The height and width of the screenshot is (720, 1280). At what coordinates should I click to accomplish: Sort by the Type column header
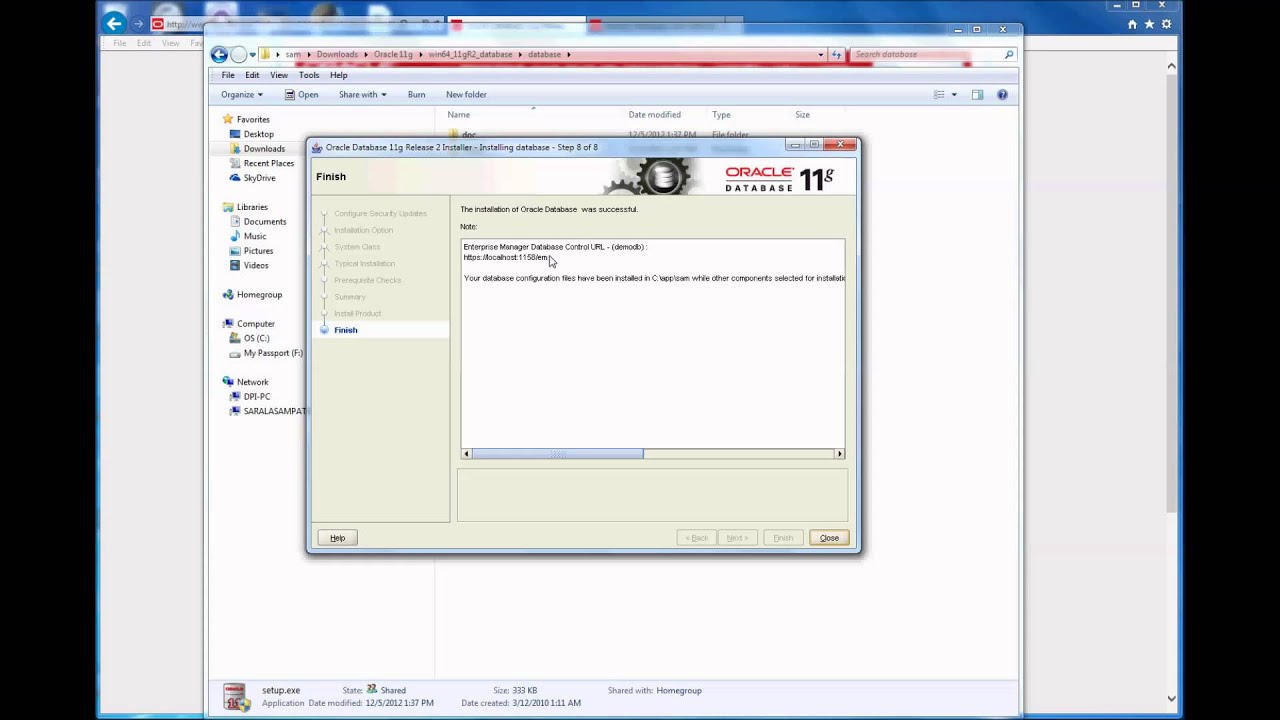pyautogui.click(x=721, y=115)
